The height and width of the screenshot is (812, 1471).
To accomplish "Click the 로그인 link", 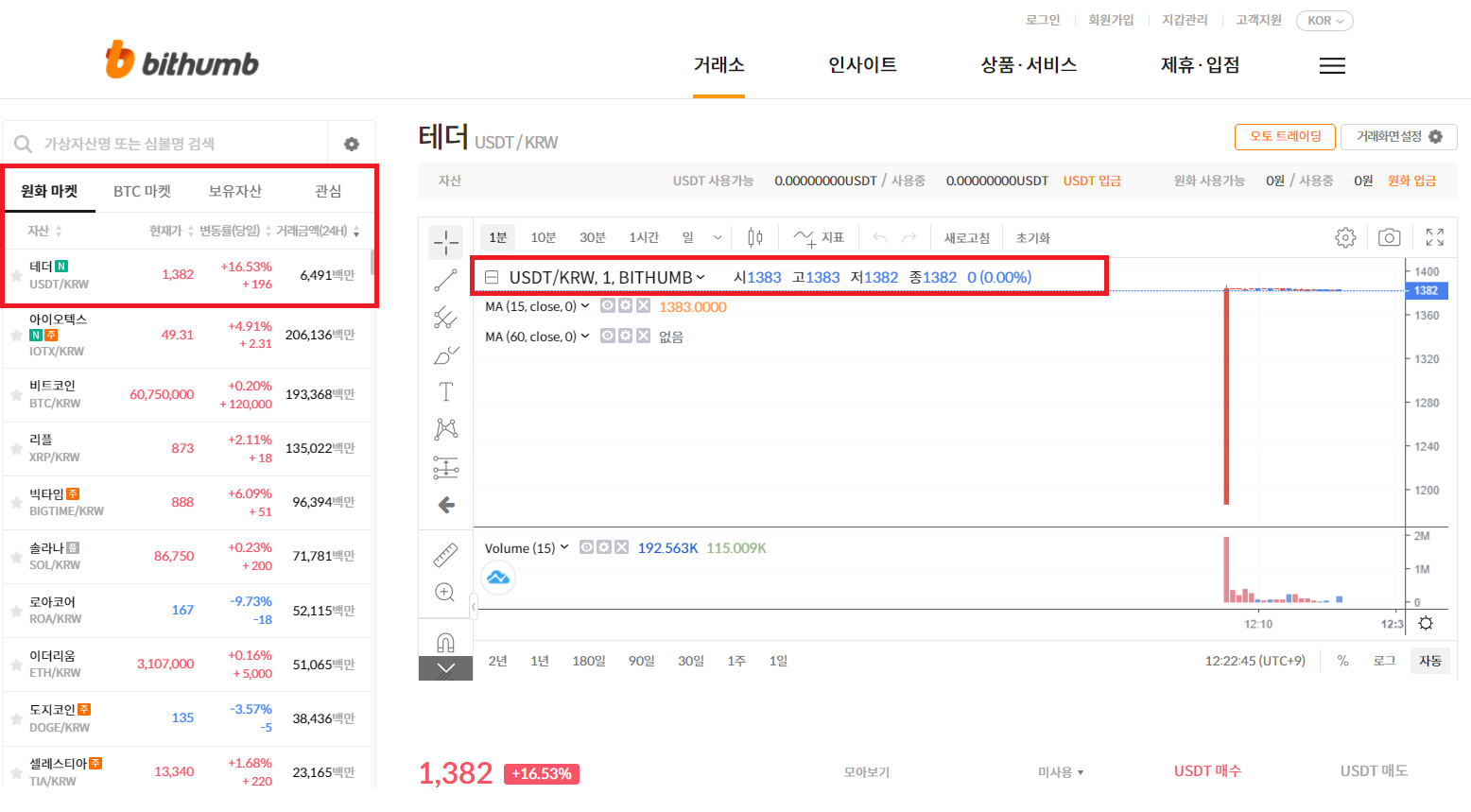I will 1043,20.
